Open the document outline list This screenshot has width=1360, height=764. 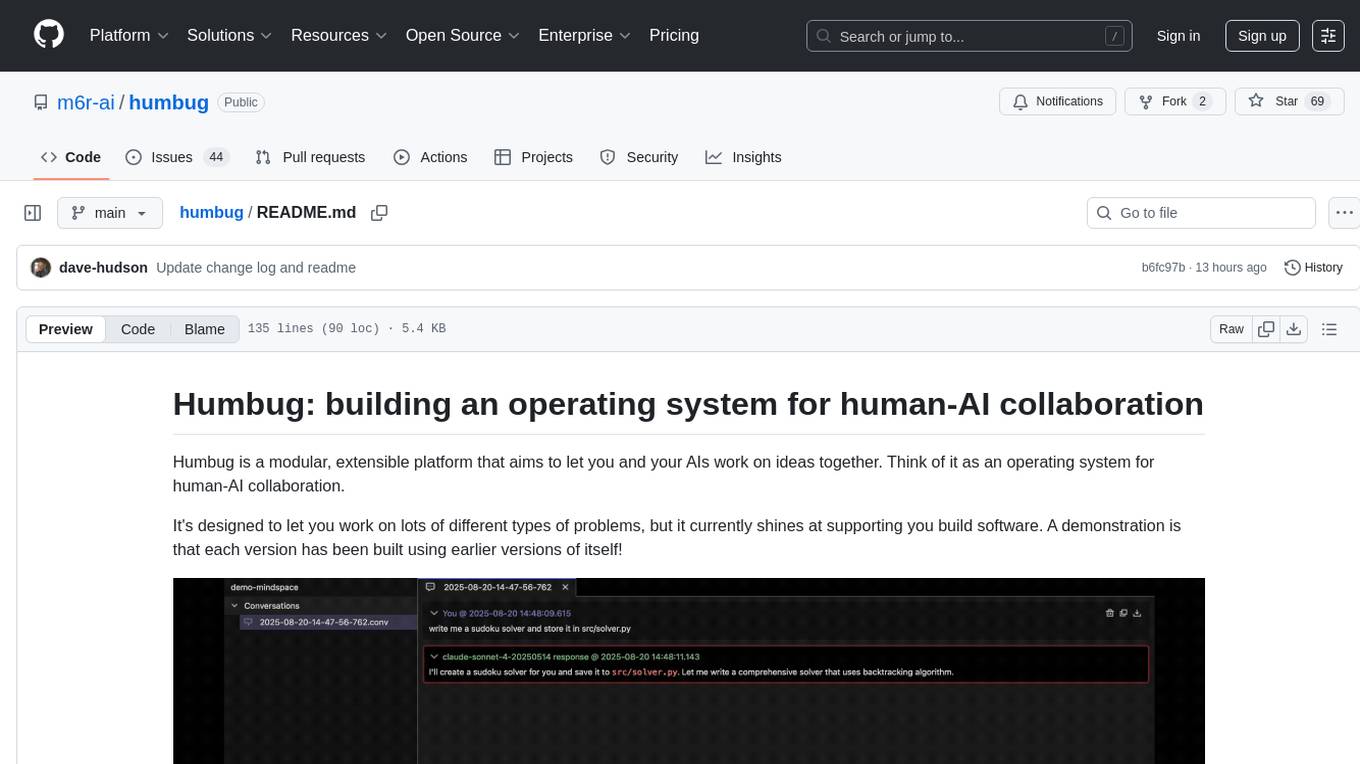click(1329, 329)
